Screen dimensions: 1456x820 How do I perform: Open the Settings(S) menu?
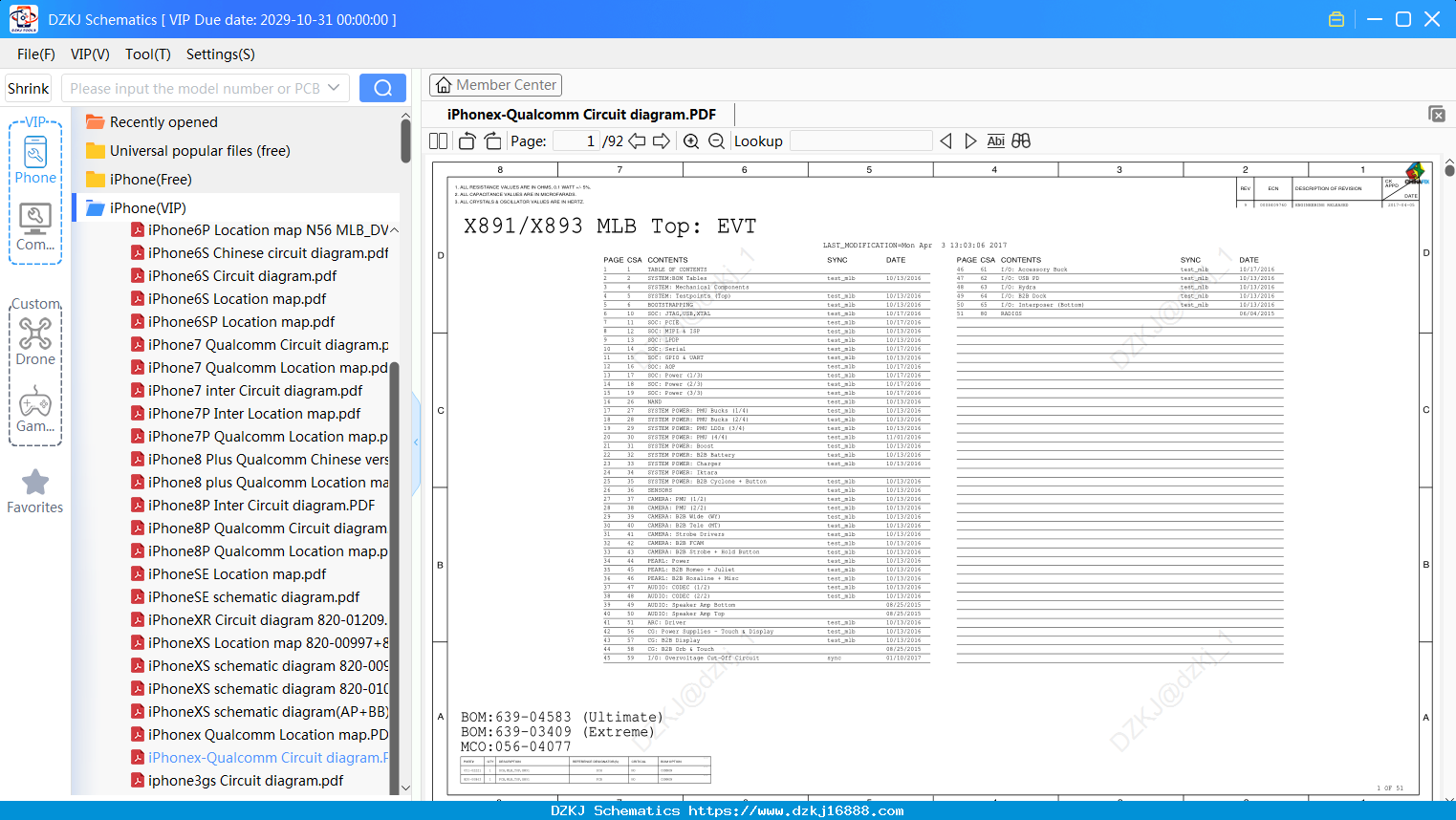click(221, 54)
